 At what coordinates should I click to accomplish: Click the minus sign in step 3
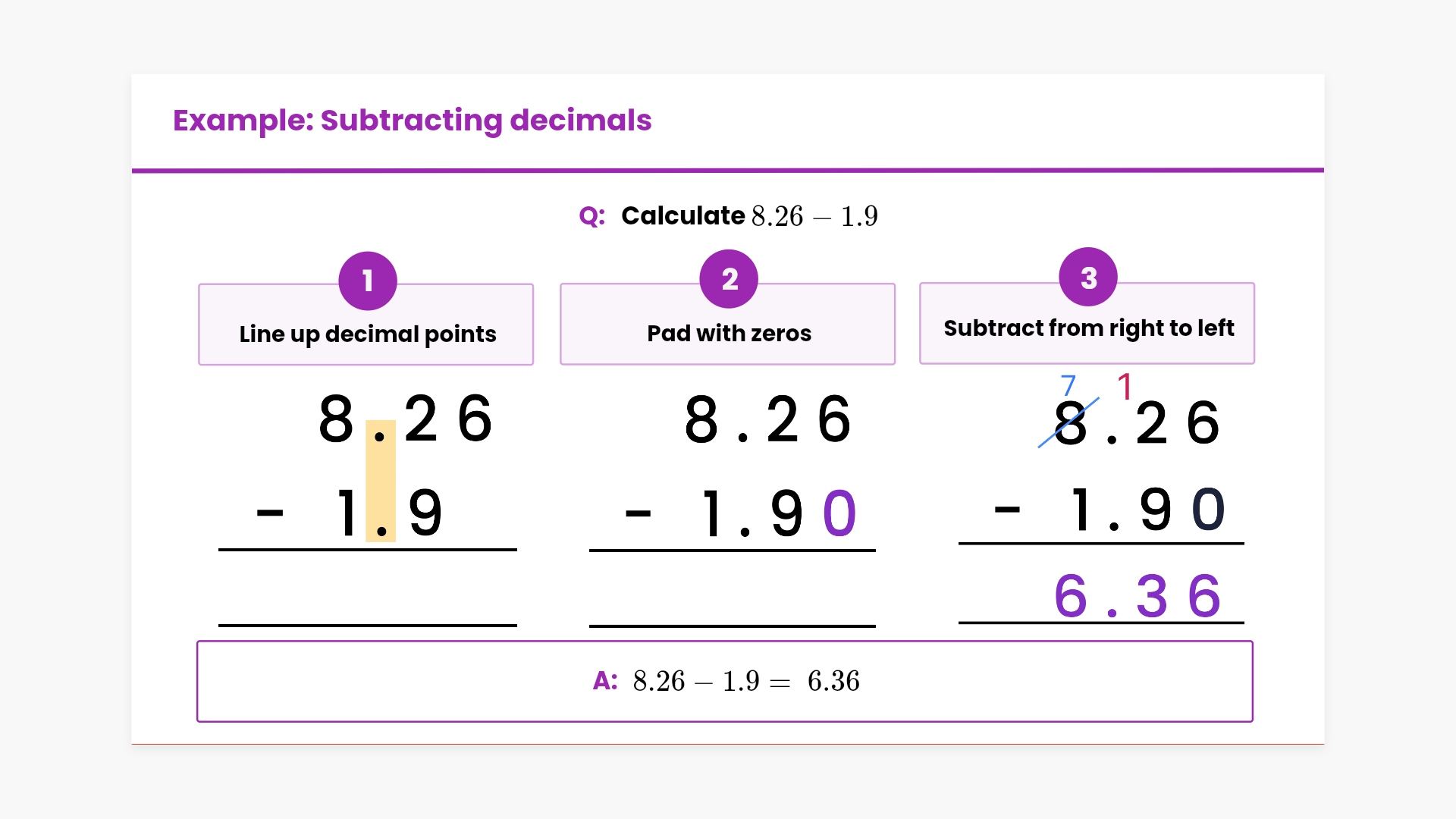[1007, 510]
